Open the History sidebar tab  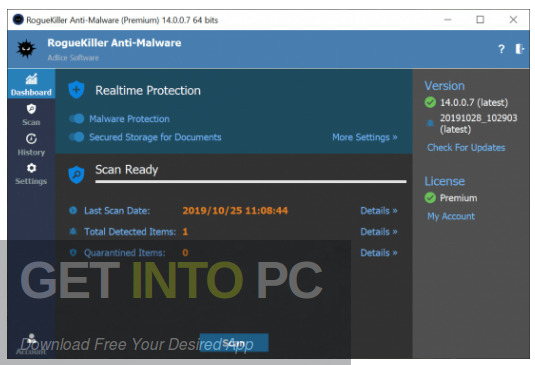point(31,145)
